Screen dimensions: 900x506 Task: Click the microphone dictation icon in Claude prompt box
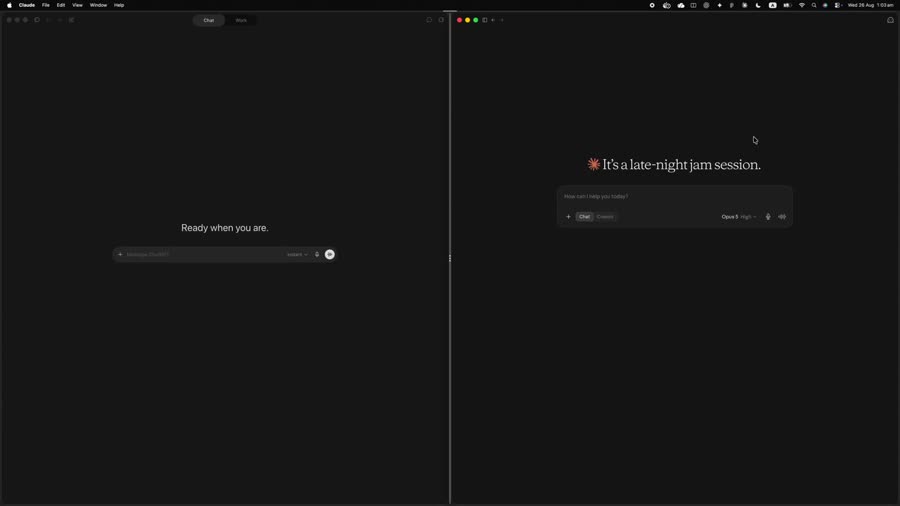tap(768, 217)
